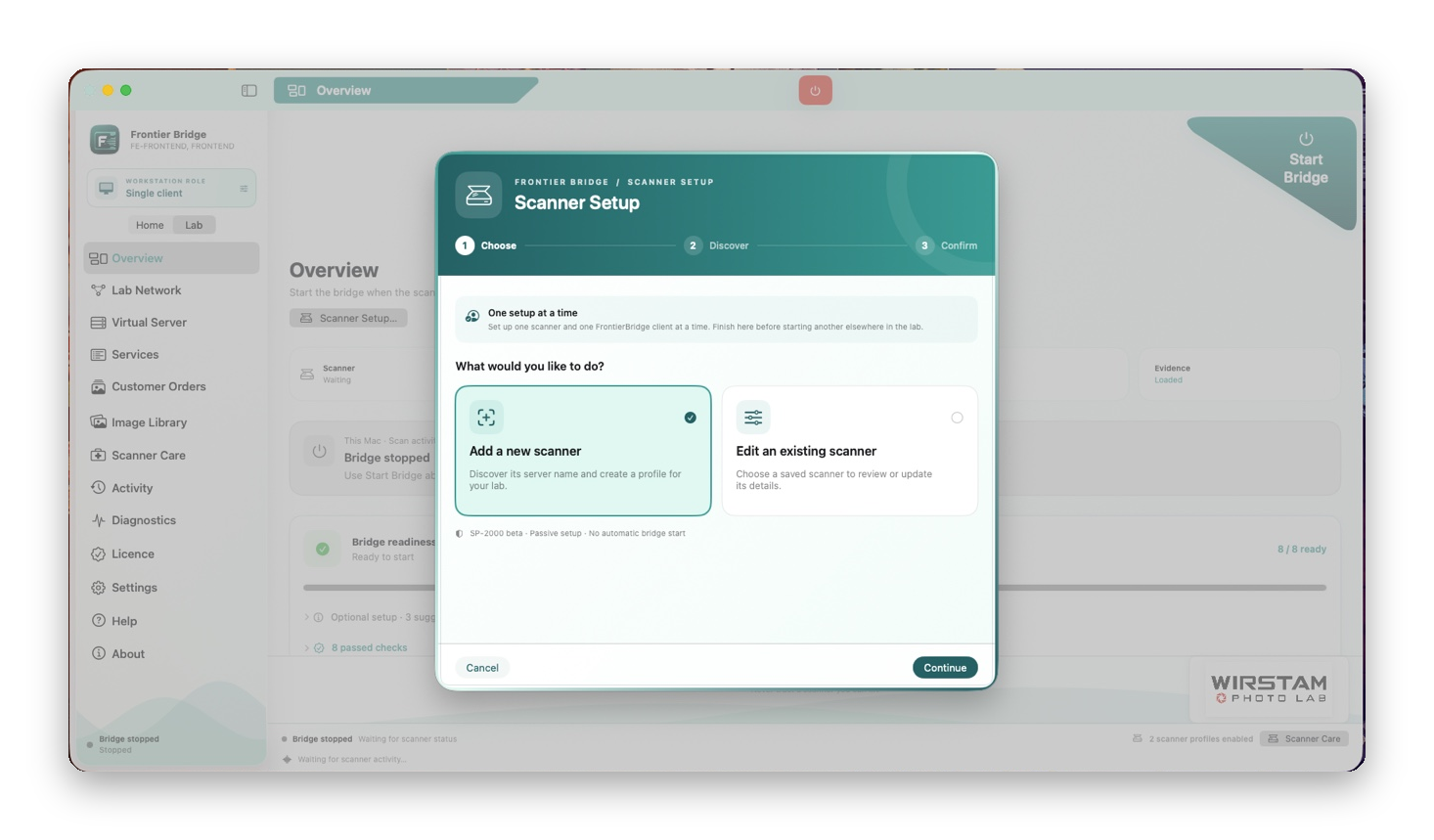Select the Edit an existing scanner option
This screenshot has width=1434, height=840.
[x=849, y=451]
